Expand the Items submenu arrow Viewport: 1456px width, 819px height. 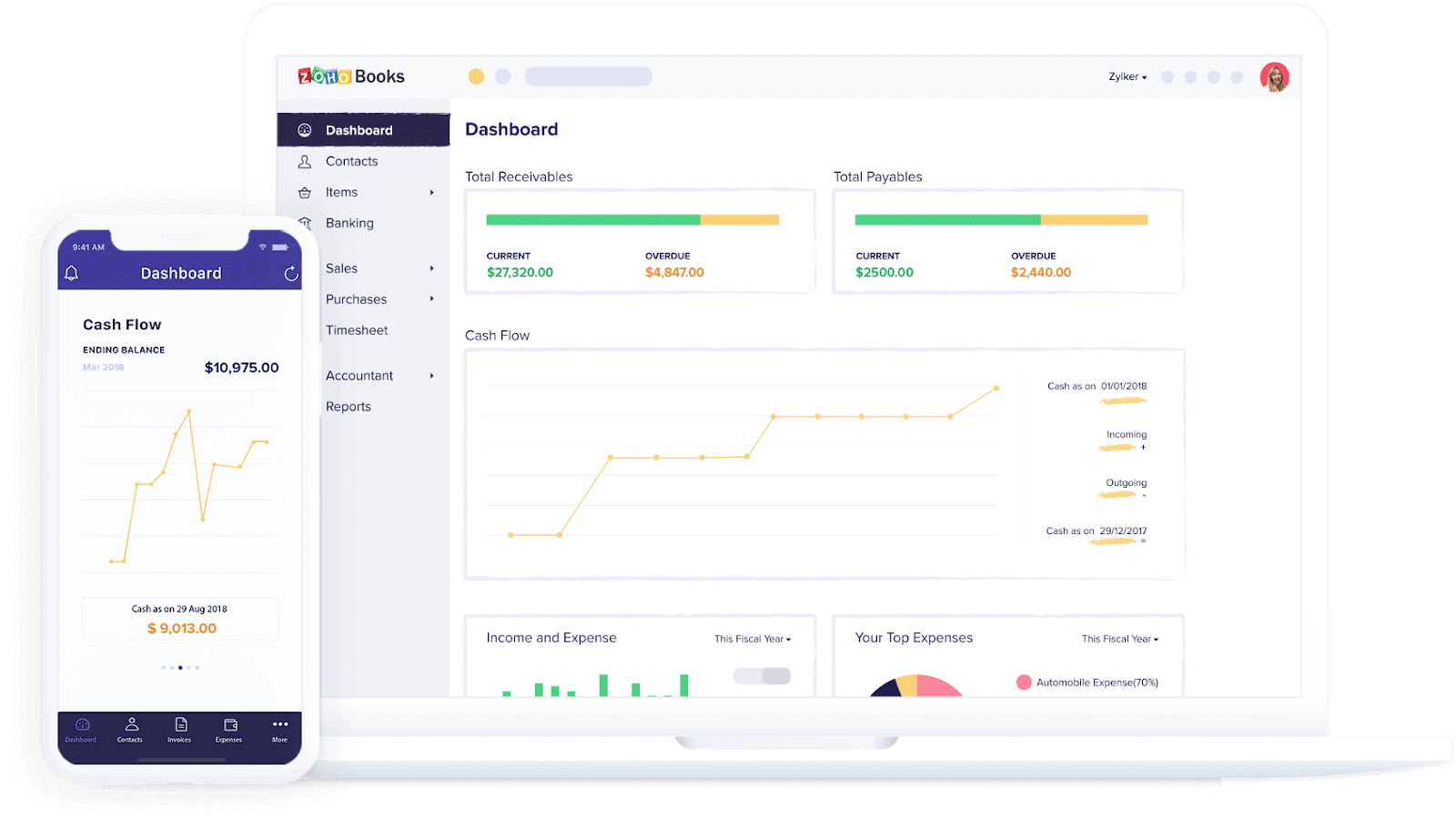(432, 193)
